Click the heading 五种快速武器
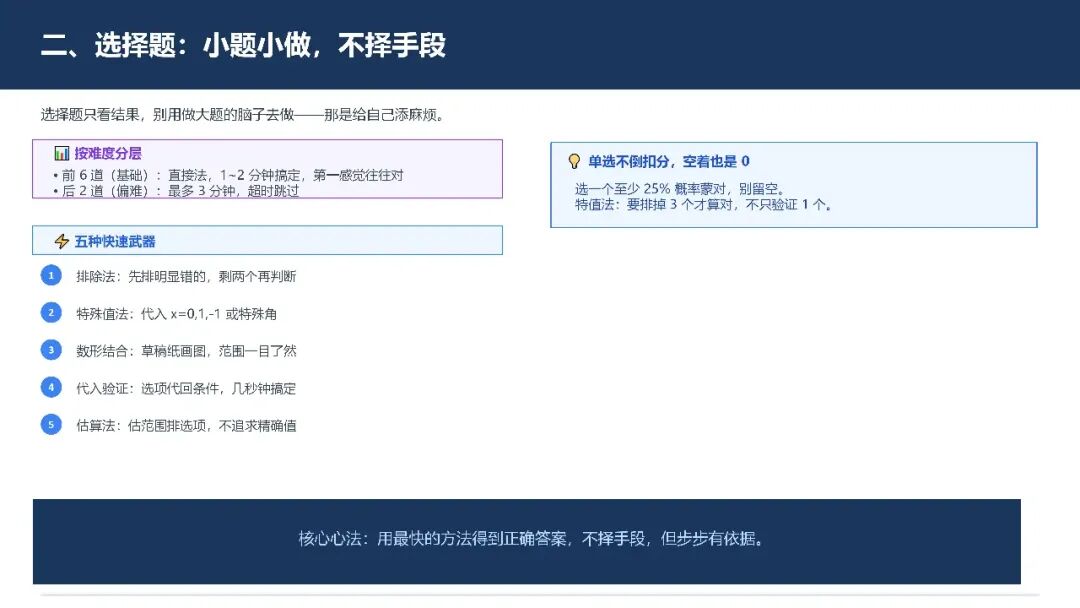This screenshot has height=608, width=1080. (115, 241)
